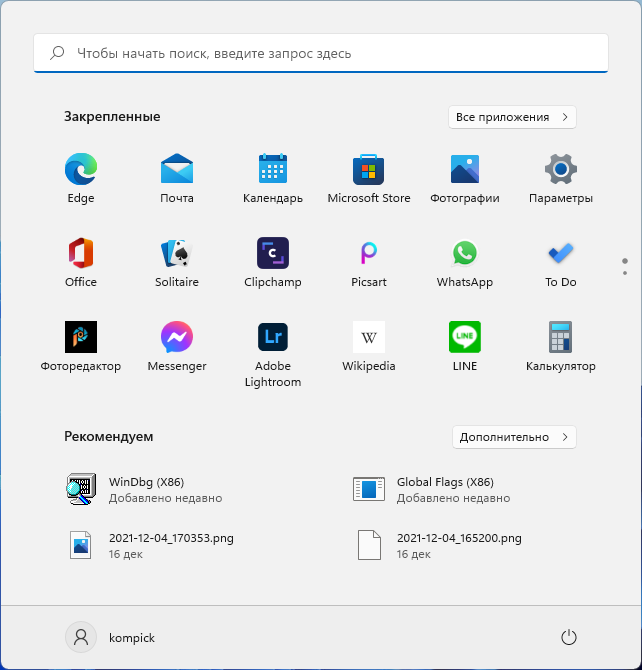Launch Clipchamp video editor

(x=273, y=262)
